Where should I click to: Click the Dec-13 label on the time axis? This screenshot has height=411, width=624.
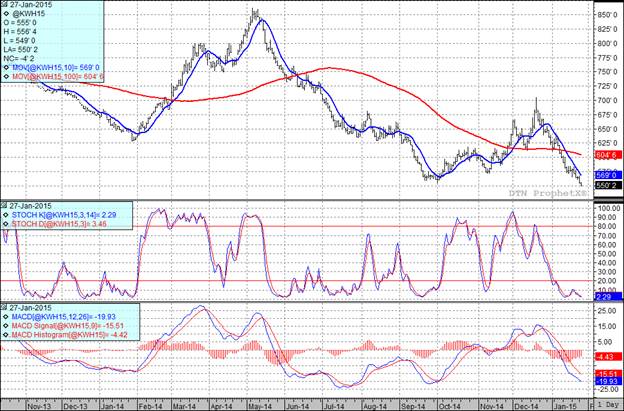(x=75, y=406)
